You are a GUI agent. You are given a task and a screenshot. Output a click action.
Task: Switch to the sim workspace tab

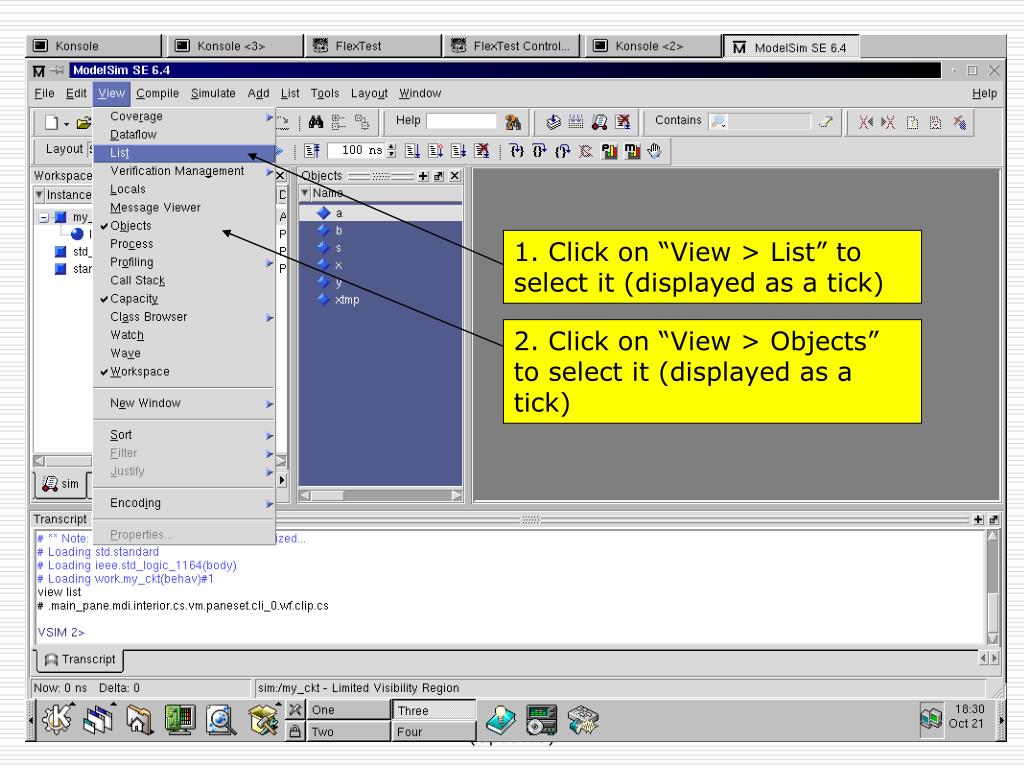[60, 484]
